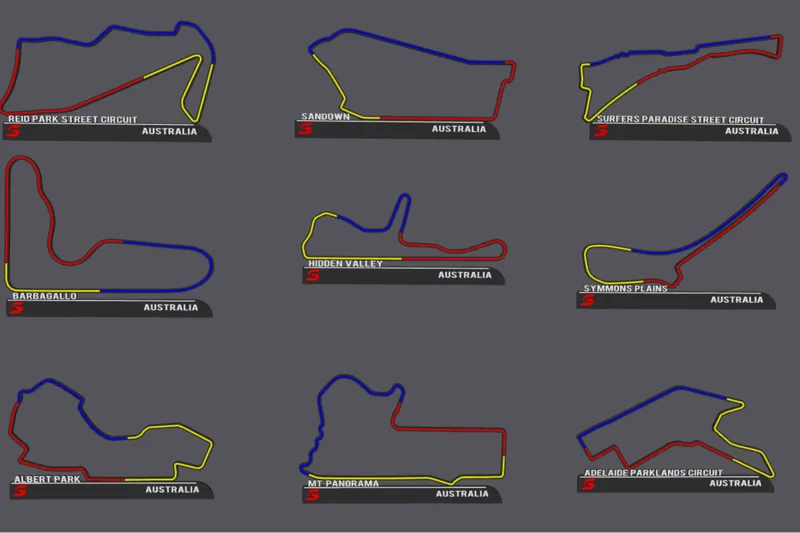Click the 'BARBAGALLO' label
Image resolution: width=800 pixels, height=533 pixels.
tap(44, 296)
